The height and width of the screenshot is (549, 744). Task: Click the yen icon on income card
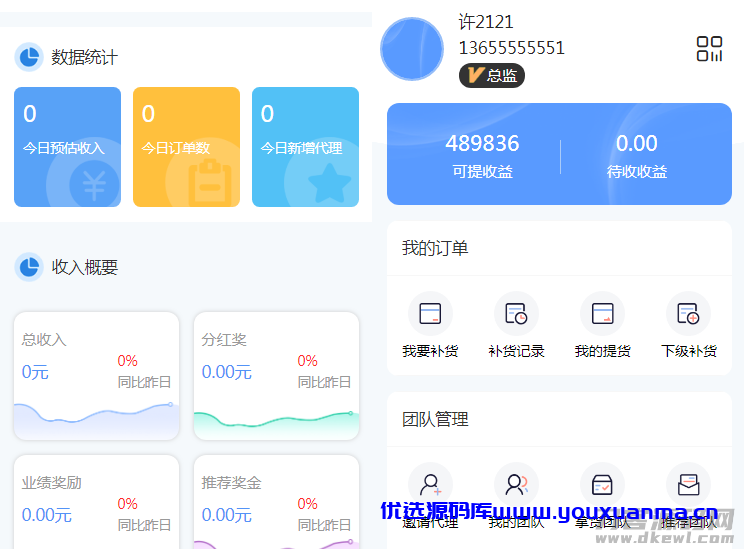[x=94, y=184]
